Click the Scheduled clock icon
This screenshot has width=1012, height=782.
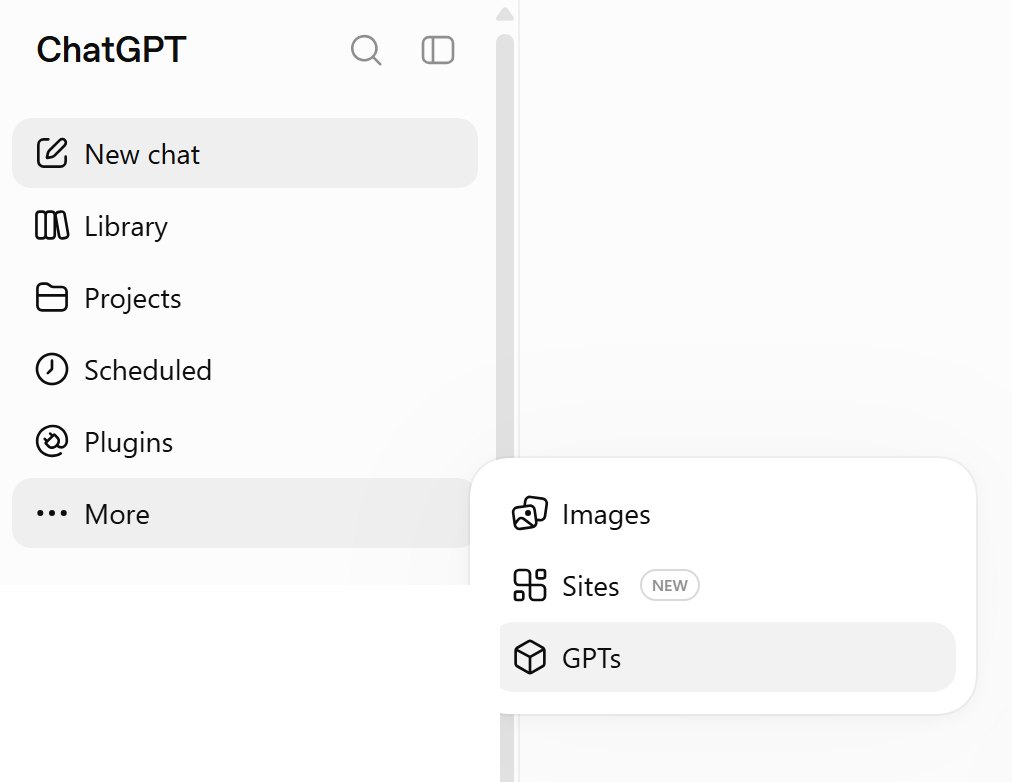(x=52, y=369)
